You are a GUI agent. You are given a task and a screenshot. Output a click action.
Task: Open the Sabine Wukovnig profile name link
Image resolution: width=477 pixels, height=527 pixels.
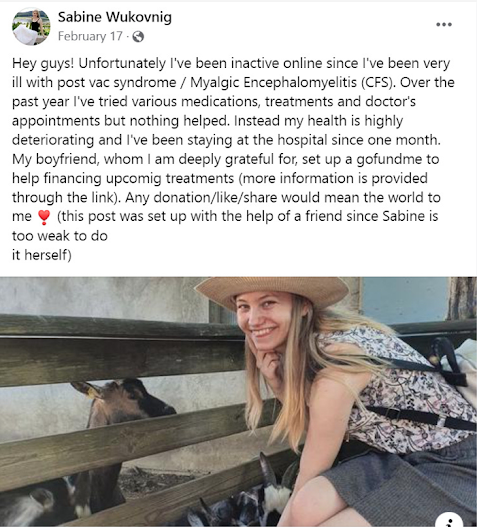(x=115, y=17)
